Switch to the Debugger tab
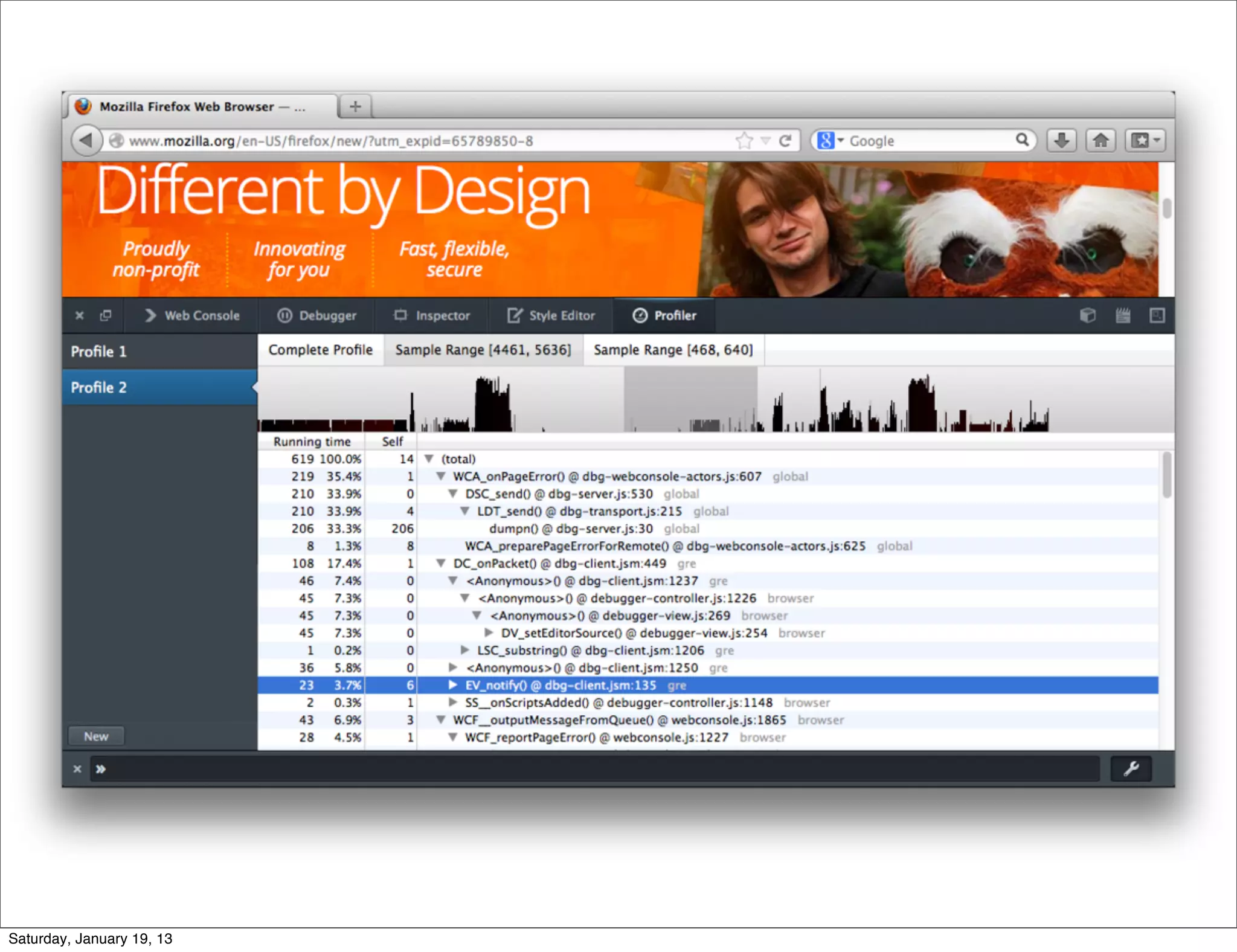This screenshot has height=952, width=1237. [317, 315]
